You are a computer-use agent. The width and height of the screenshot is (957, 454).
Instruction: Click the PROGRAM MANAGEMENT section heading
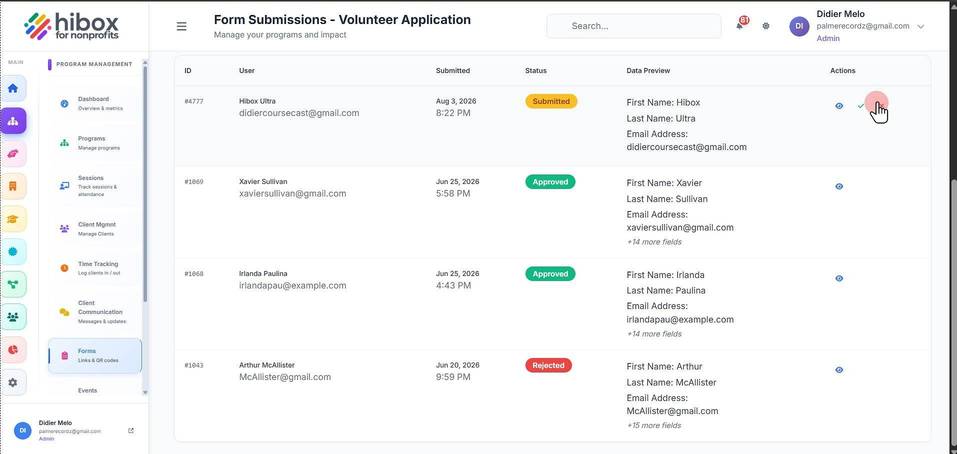click(x=94, y=64)
